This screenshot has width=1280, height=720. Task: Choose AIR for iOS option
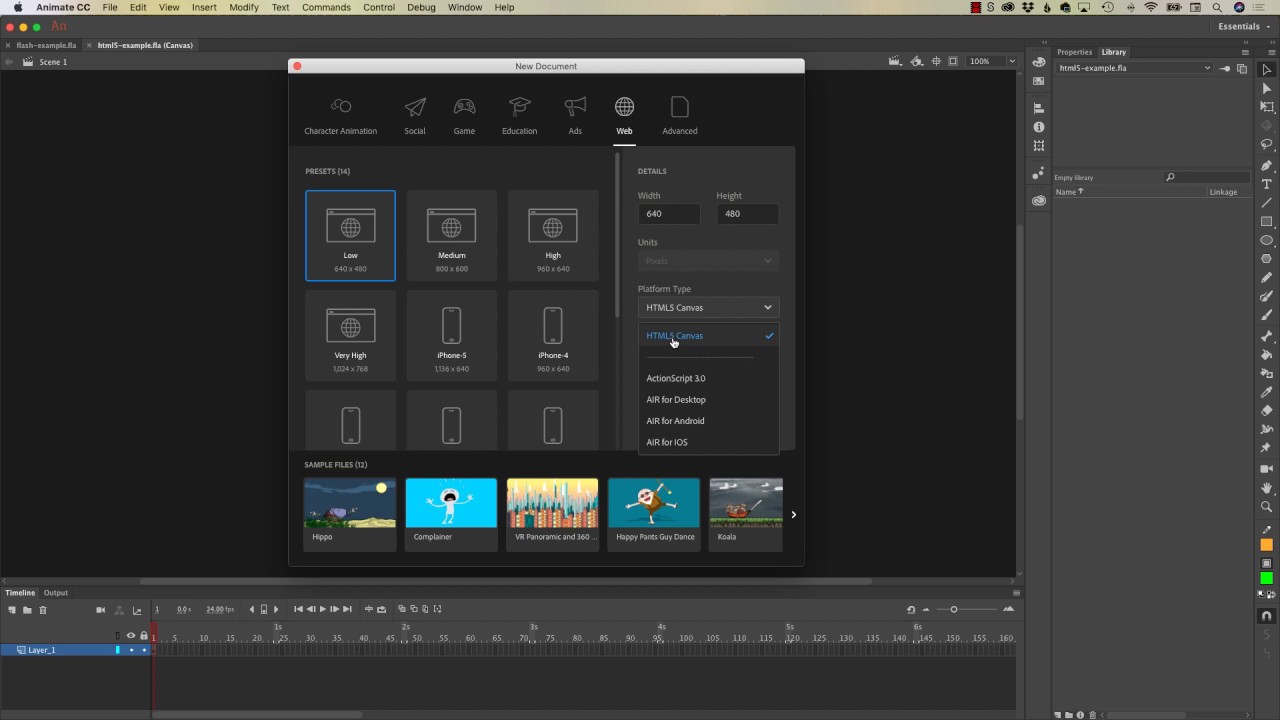pos(667,442)
